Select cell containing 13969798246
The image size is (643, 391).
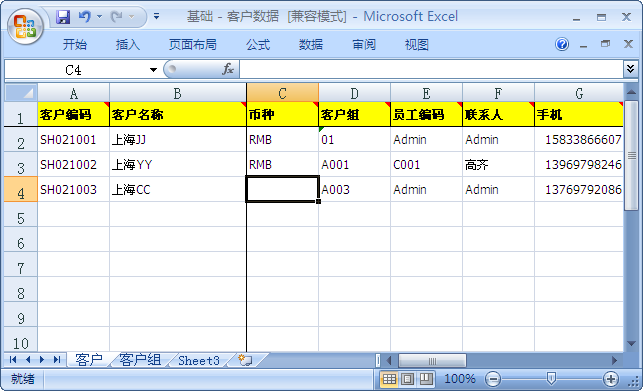coord(579,165)
